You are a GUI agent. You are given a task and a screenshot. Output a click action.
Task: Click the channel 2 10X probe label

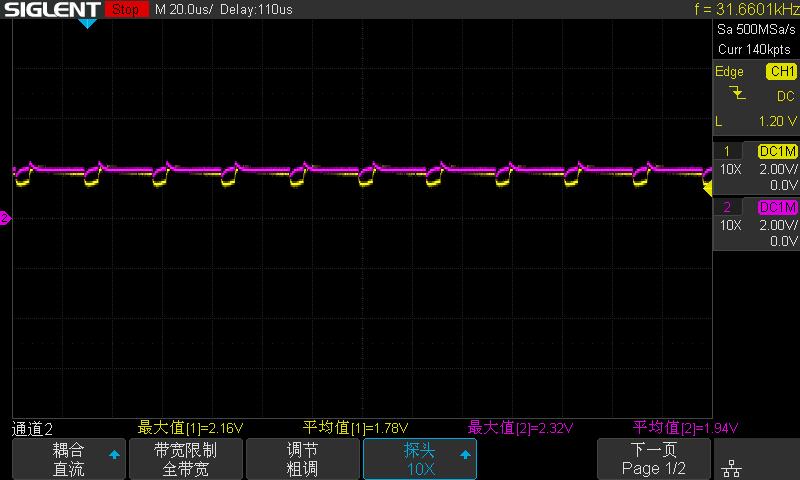click(x=731, y=225)
